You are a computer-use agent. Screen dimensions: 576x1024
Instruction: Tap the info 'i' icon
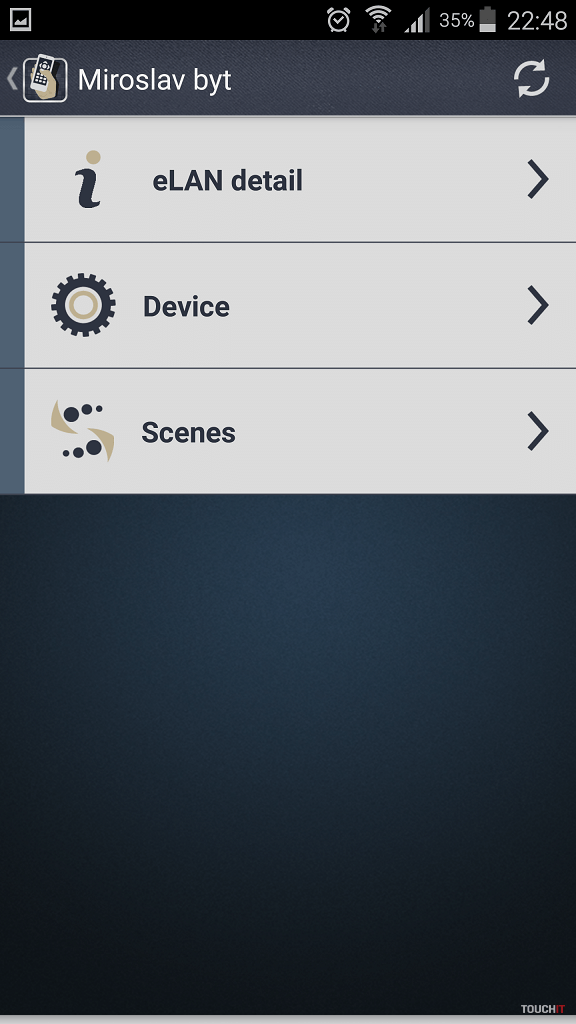click(88, 180)
